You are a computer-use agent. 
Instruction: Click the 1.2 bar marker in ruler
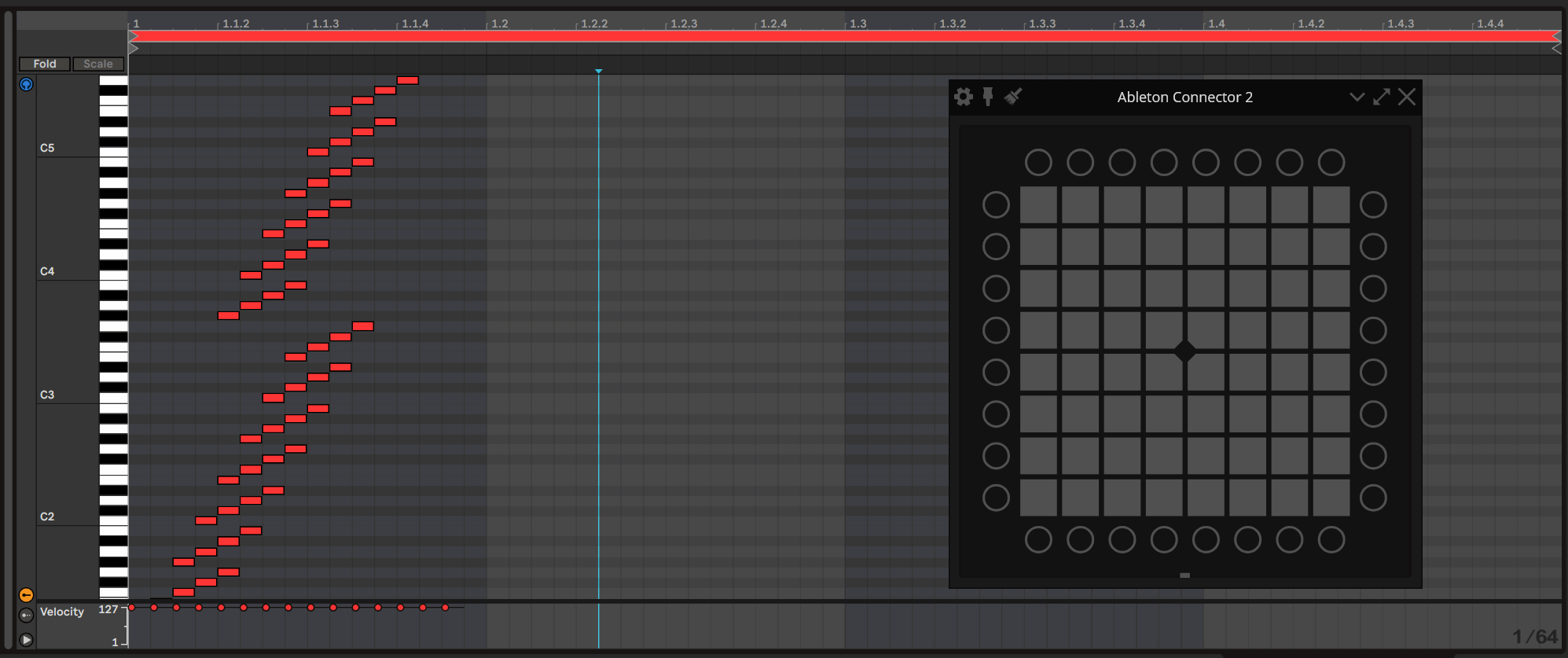pos(499,24)
